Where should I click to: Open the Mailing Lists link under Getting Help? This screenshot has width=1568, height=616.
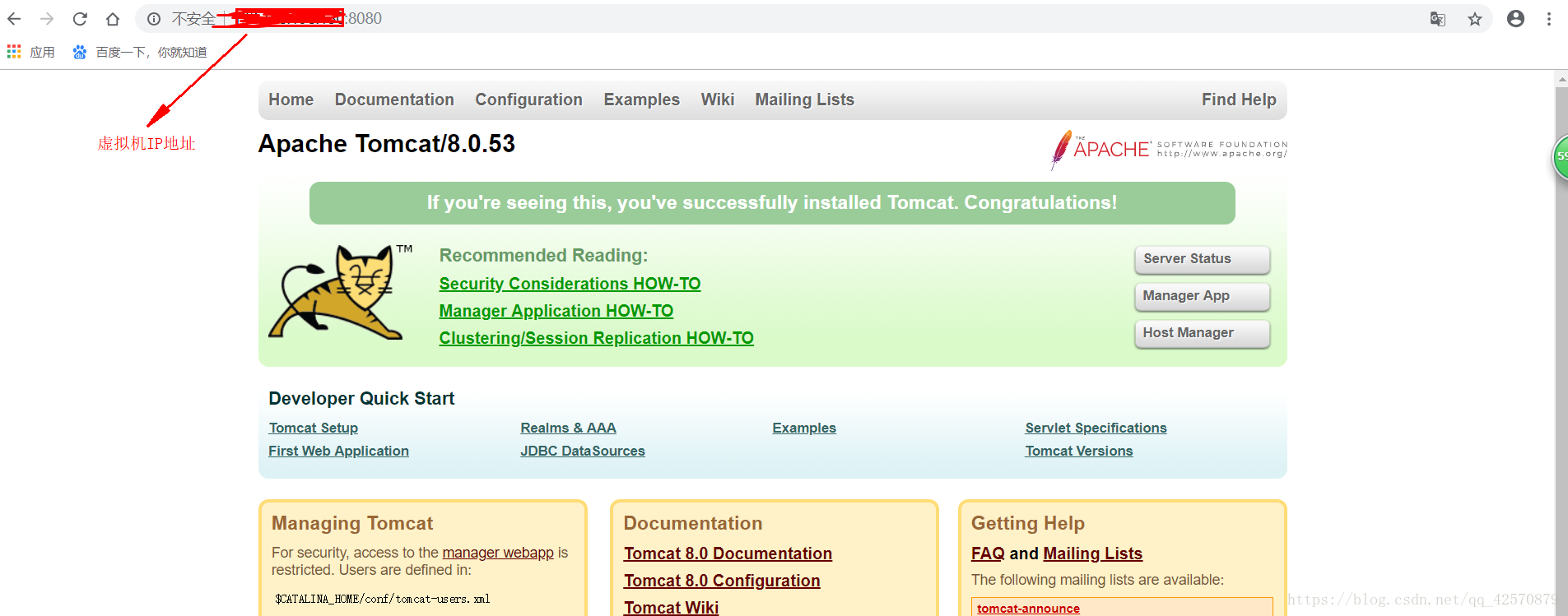click(1092, 553)
